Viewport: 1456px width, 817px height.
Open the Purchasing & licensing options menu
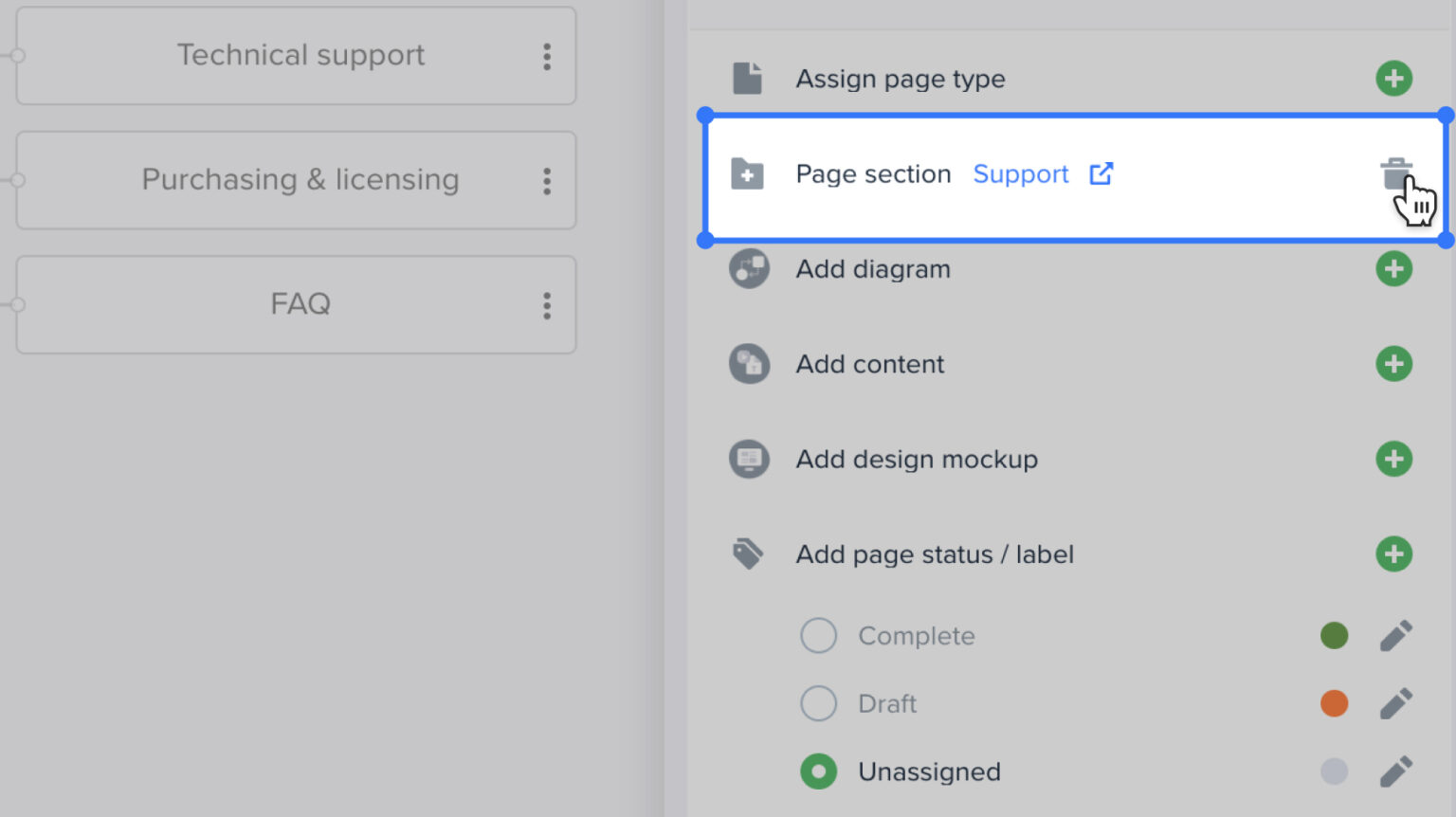[547, 180]
